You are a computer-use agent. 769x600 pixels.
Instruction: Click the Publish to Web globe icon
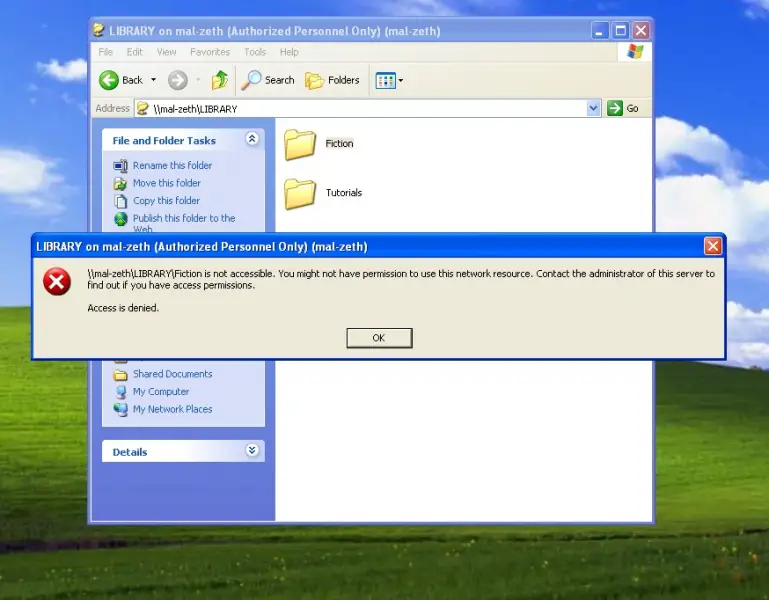click(x=121, y=219)
